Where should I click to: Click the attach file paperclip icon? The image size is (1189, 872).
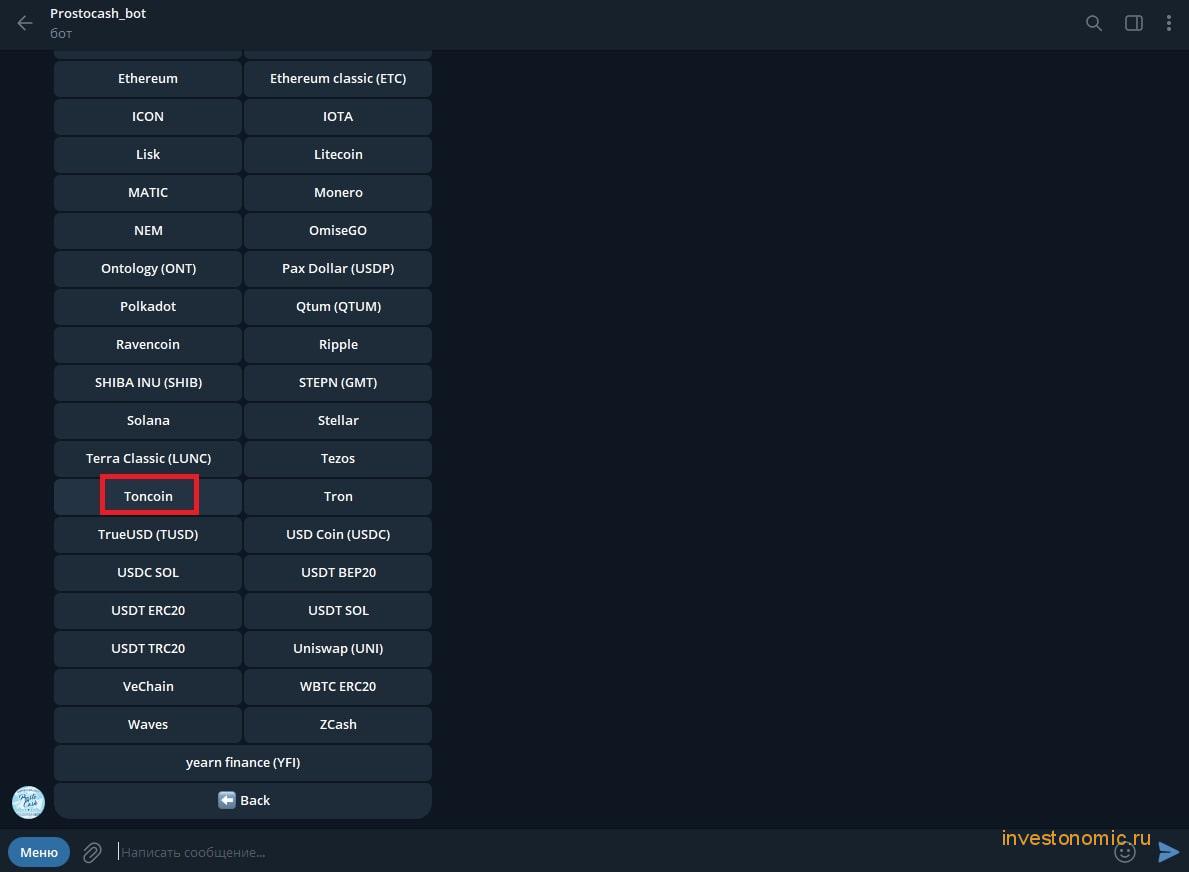coord(93,852)
